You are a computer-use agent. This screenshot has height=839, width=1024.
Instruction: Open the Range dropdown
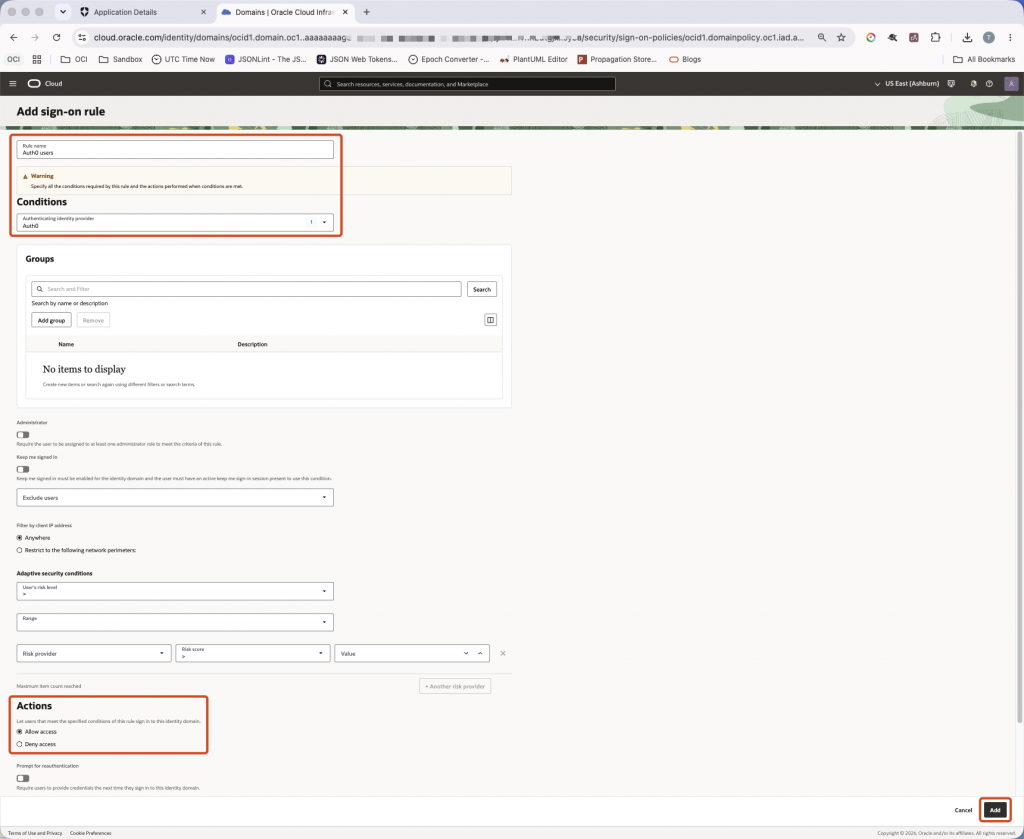pos(175,622)
